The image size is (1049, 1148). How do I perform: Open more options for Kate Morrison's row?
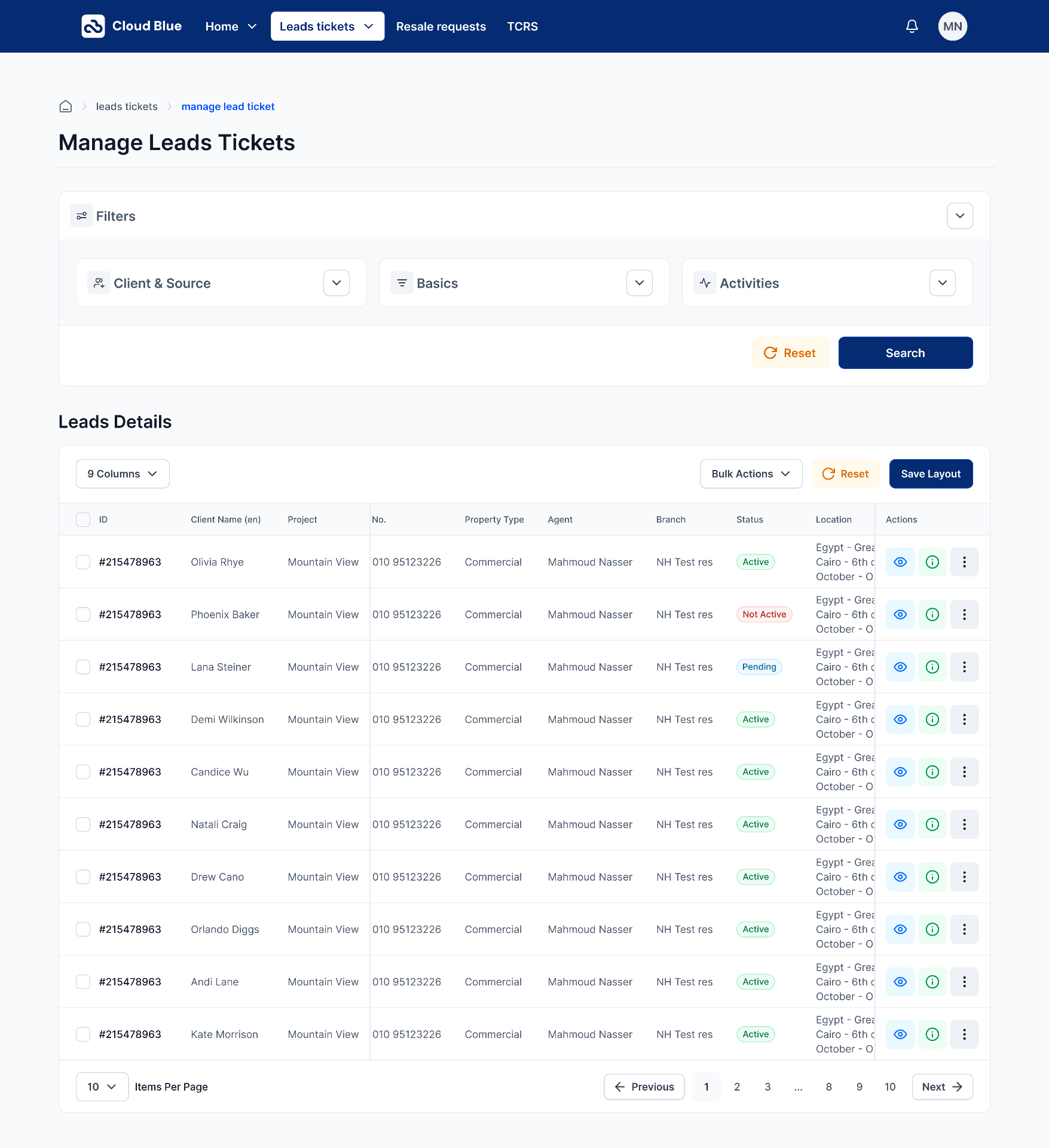[964, 1034]
